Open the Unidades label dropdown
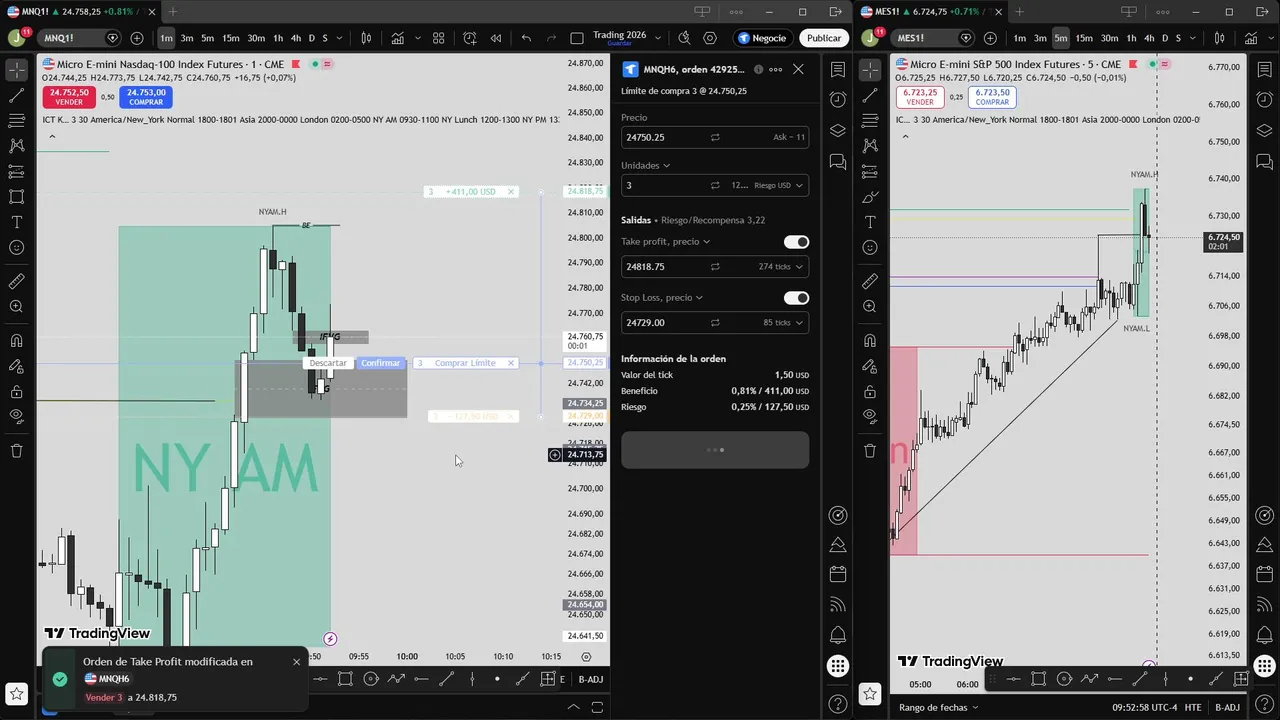The height and width of the screenshot is (720, 1280). [645, 165]
